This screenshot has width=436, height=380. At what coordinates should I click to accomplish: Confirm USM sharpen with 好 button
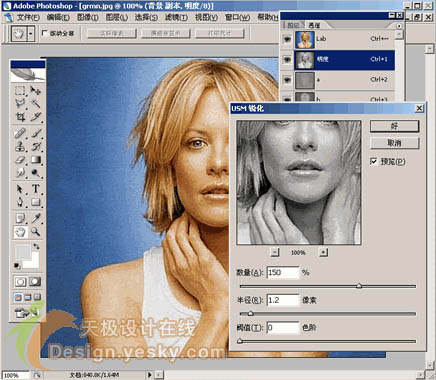click(x=394, y=126)
